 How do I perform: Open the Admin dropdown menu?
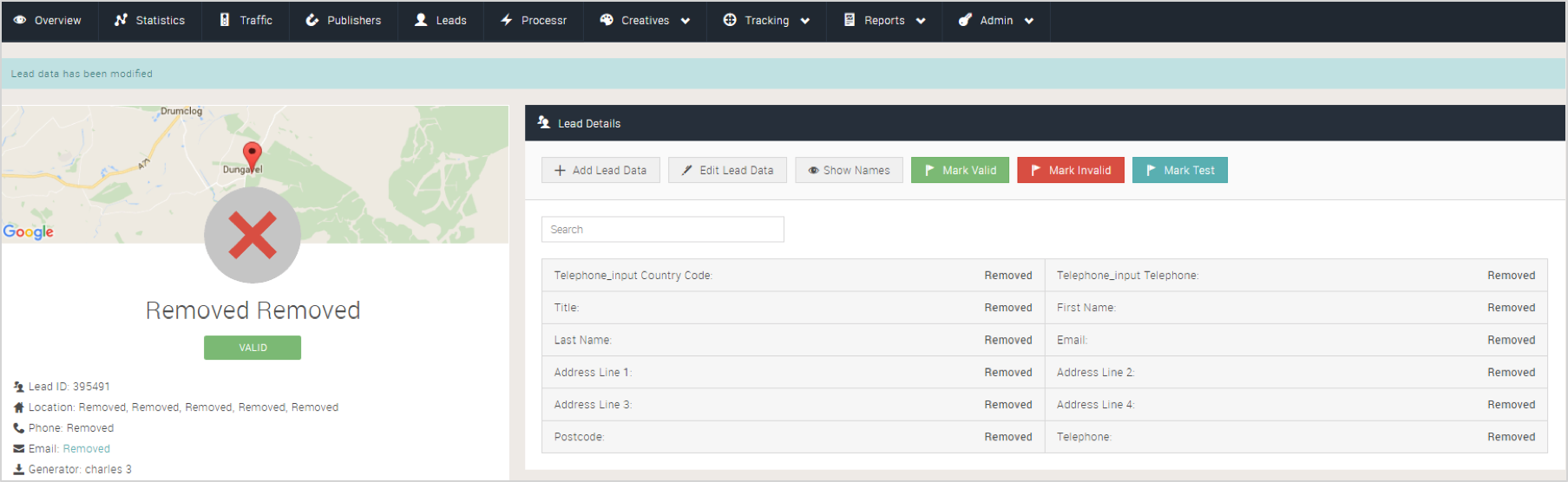coord(996,20)
